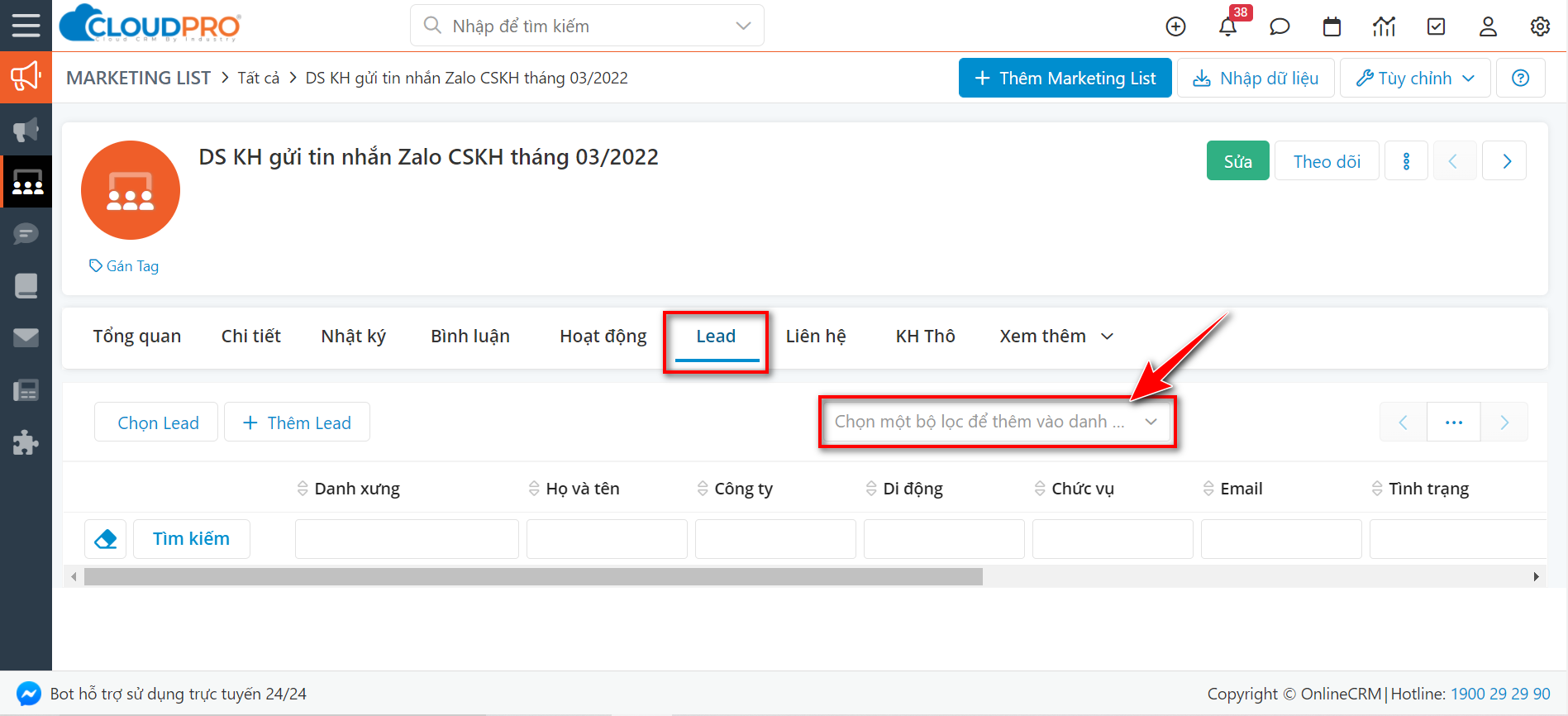
Task: Expand the Xem thêm tabs menu
Action: coord(1056,337)
